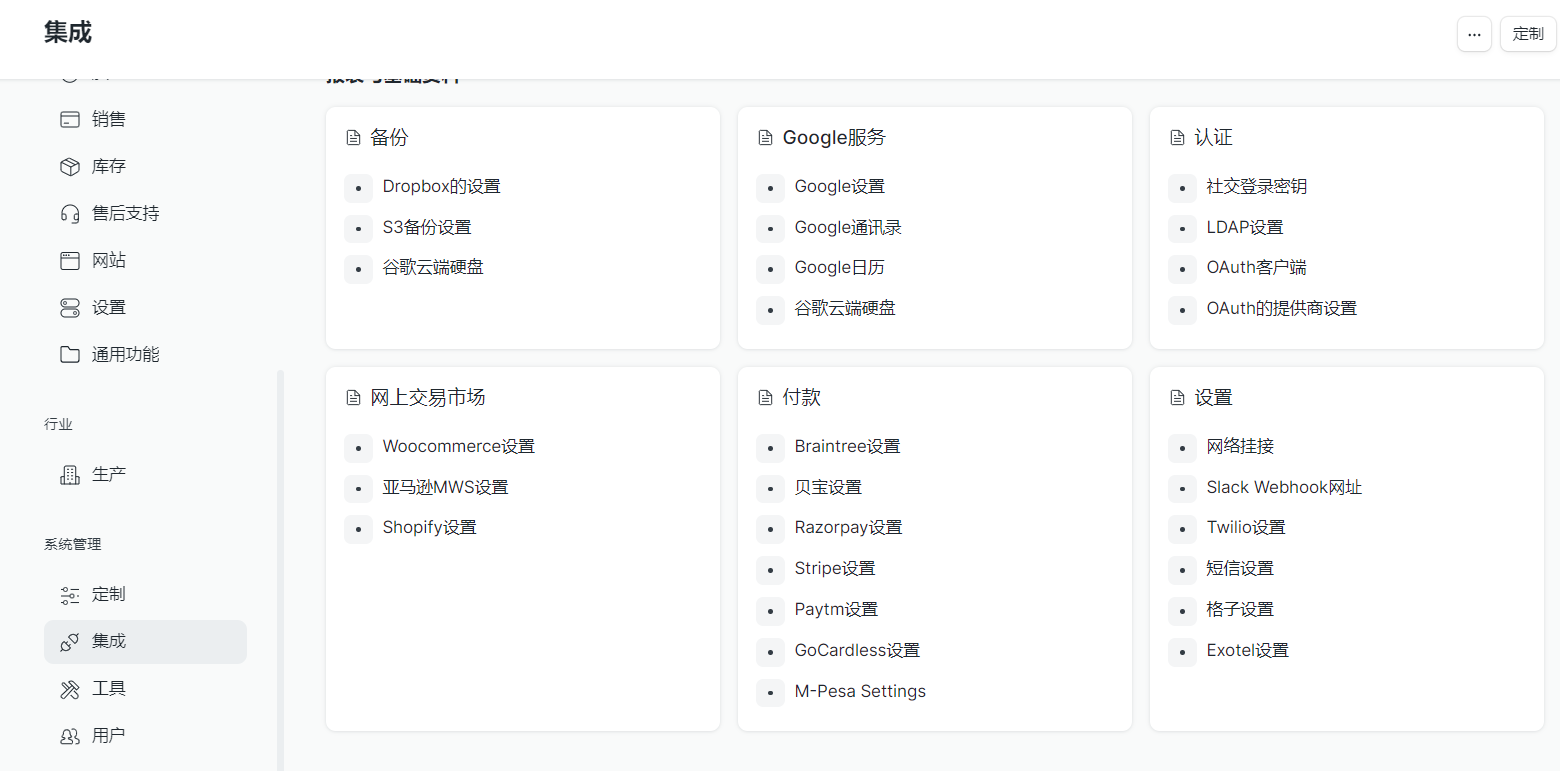Click the 库存 box icon in sidebar
The width and height of the screenshot is (1560, 771).
click(70, 167)
